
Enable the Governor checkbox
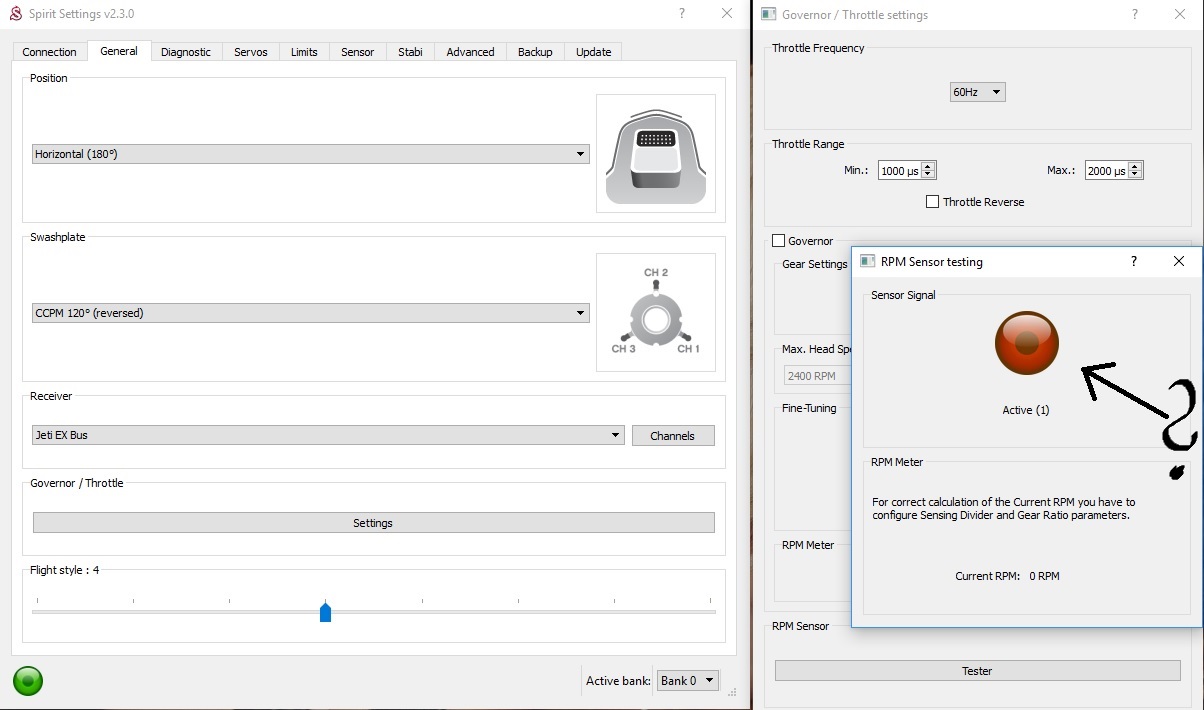779,241
